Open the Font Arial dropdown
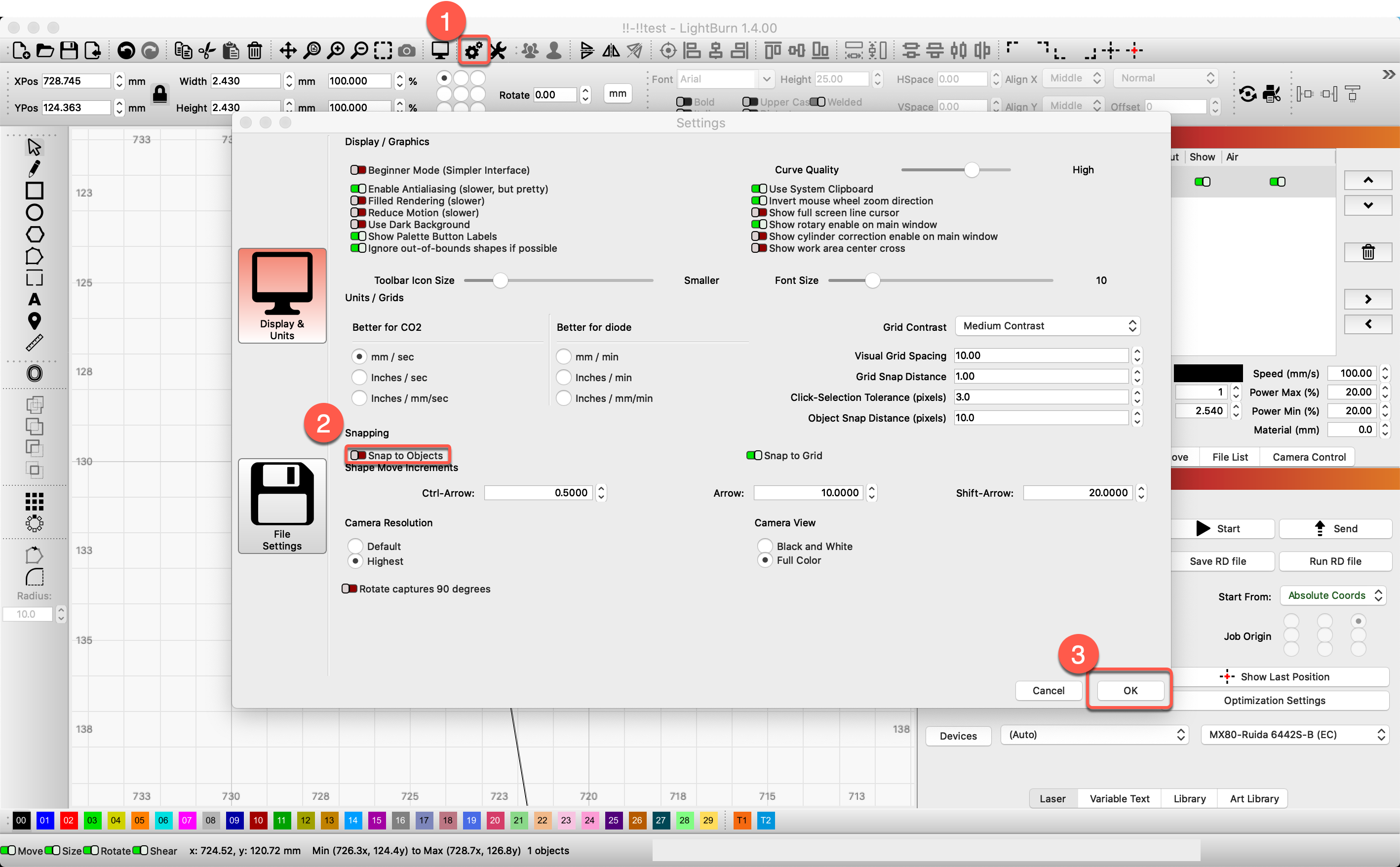This screenshot has width=1400, height=867. pos(726,79)
